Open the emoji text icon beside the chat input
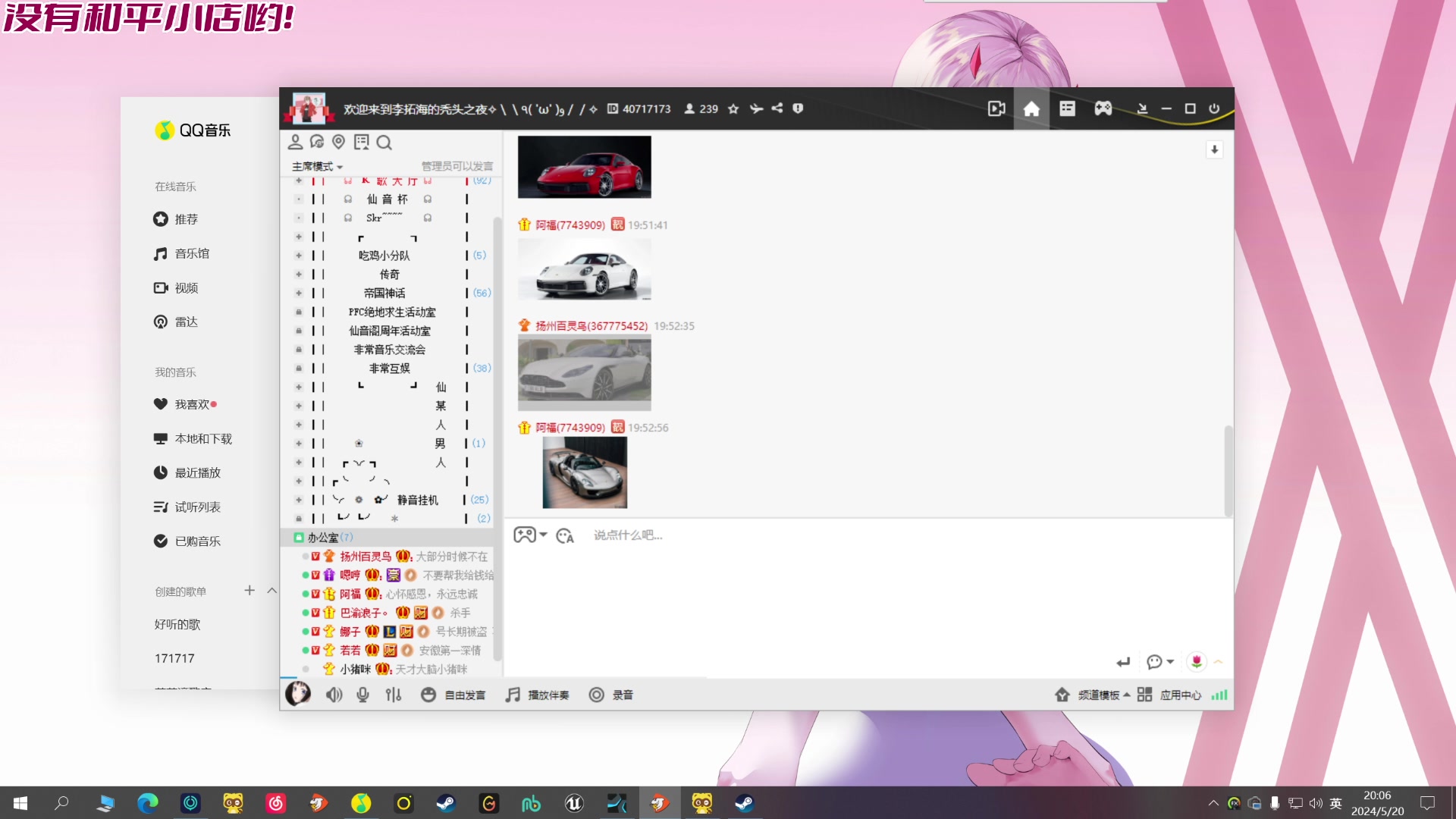This screenshot has height=819, width=1456. 565,535
